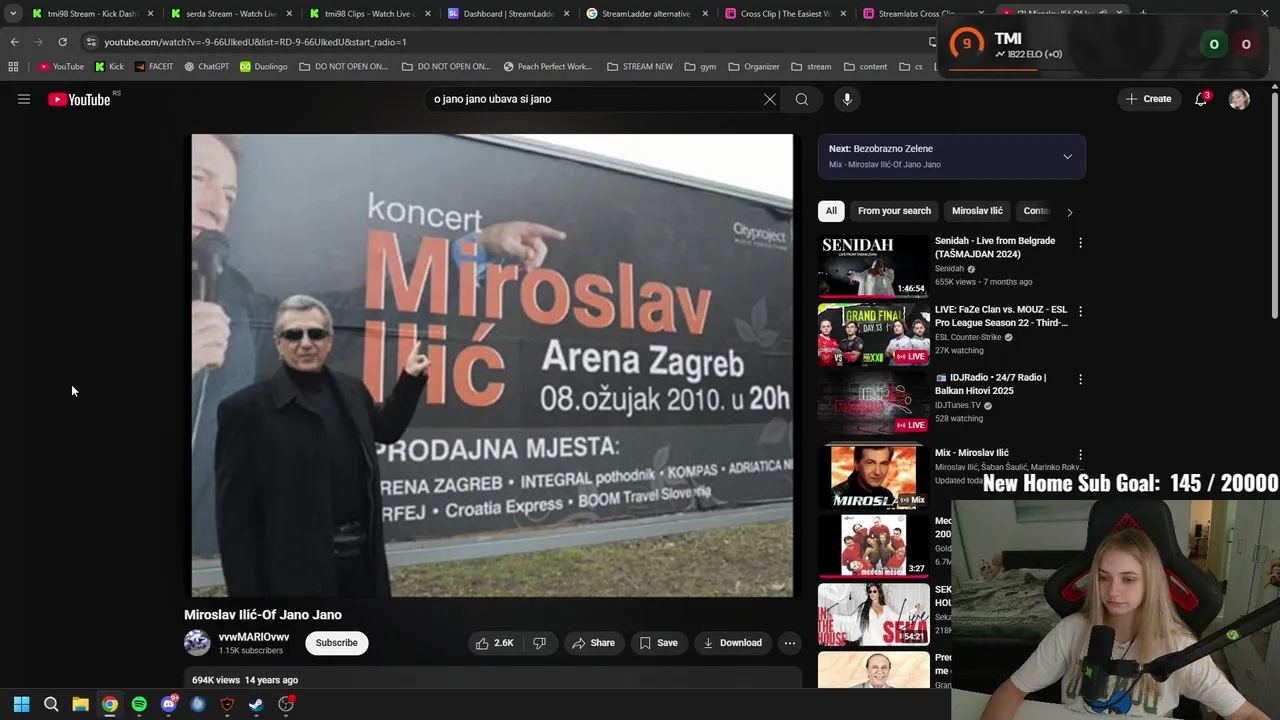The width and height of the screenshot is (1280, 720).
Task: Open Duolingo bookmark
Action: [263, 67]
